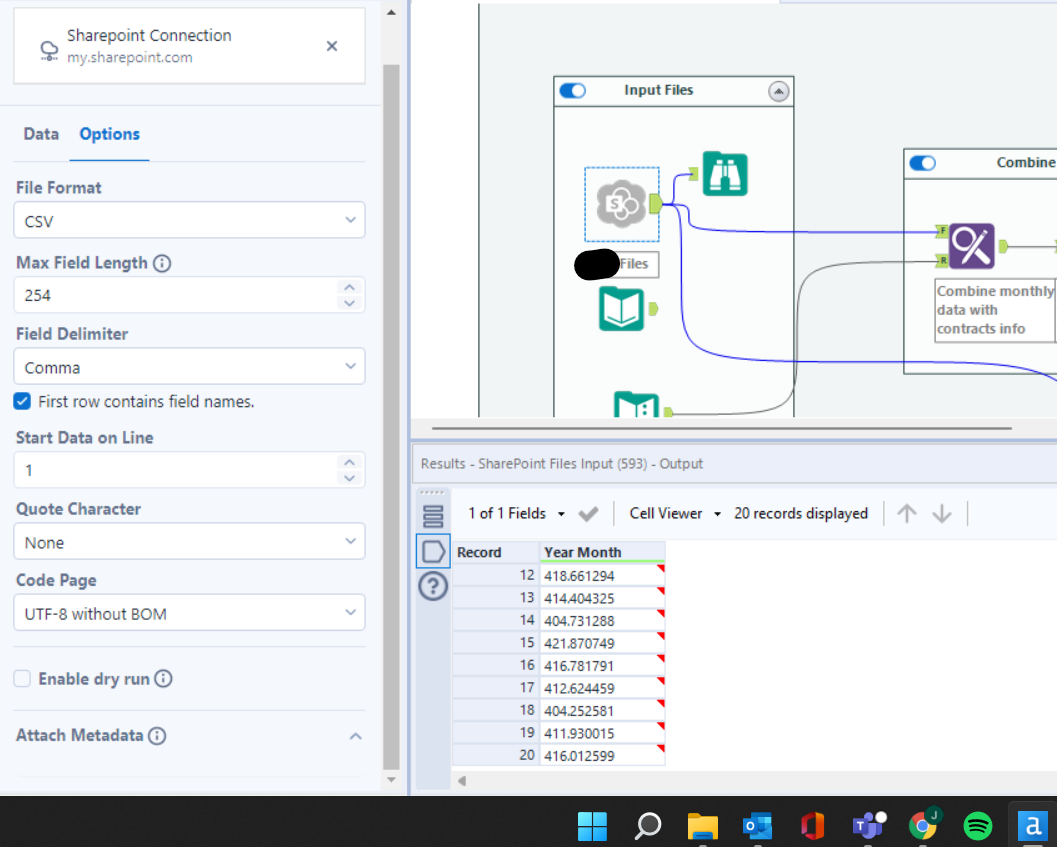Toggle off the Input Files container
Viewport: 1057px width, 847px height.
click(573, 91)
